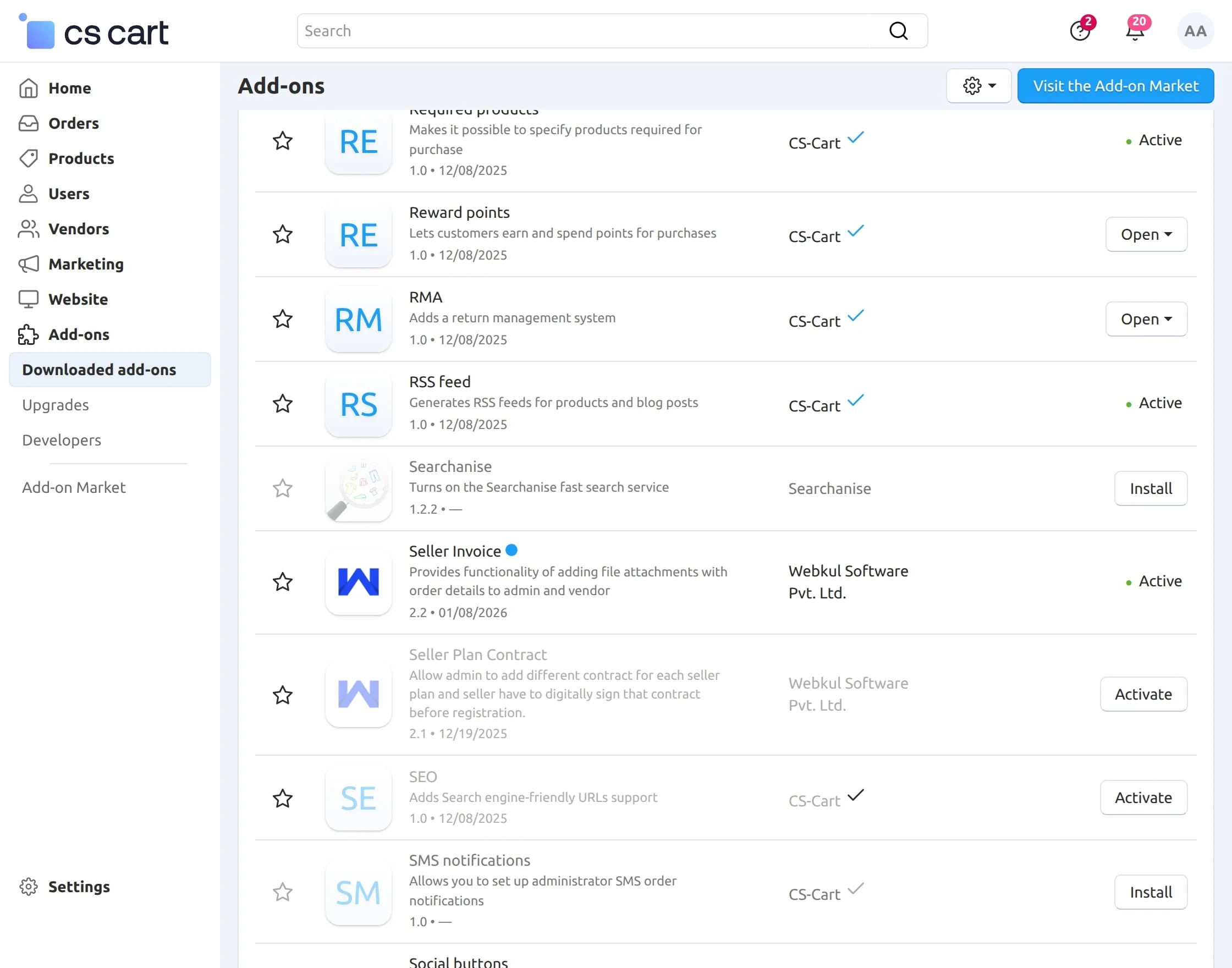
Task: Open the Upgrades submenu item
Action: (56, 405)
